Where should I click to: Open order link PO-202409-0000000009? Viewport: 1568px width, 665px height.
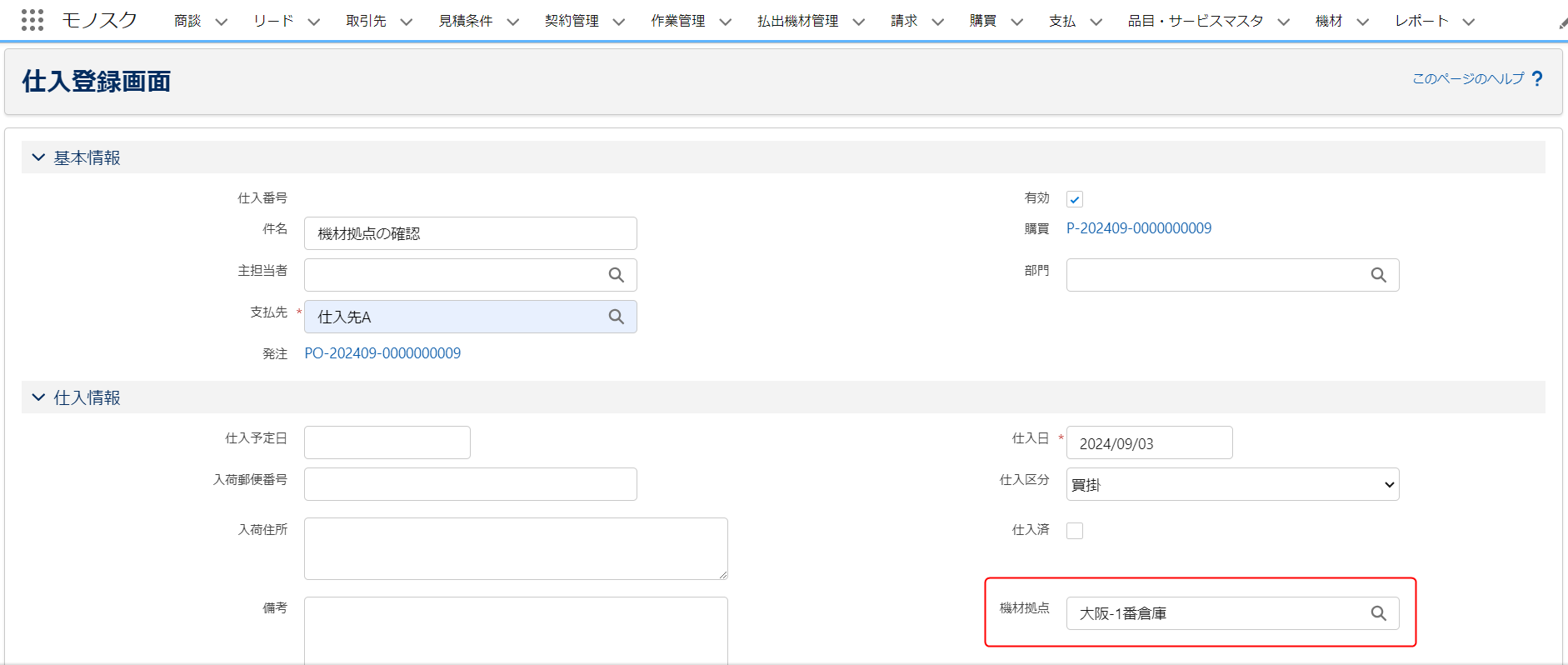(x=382, y=353)
